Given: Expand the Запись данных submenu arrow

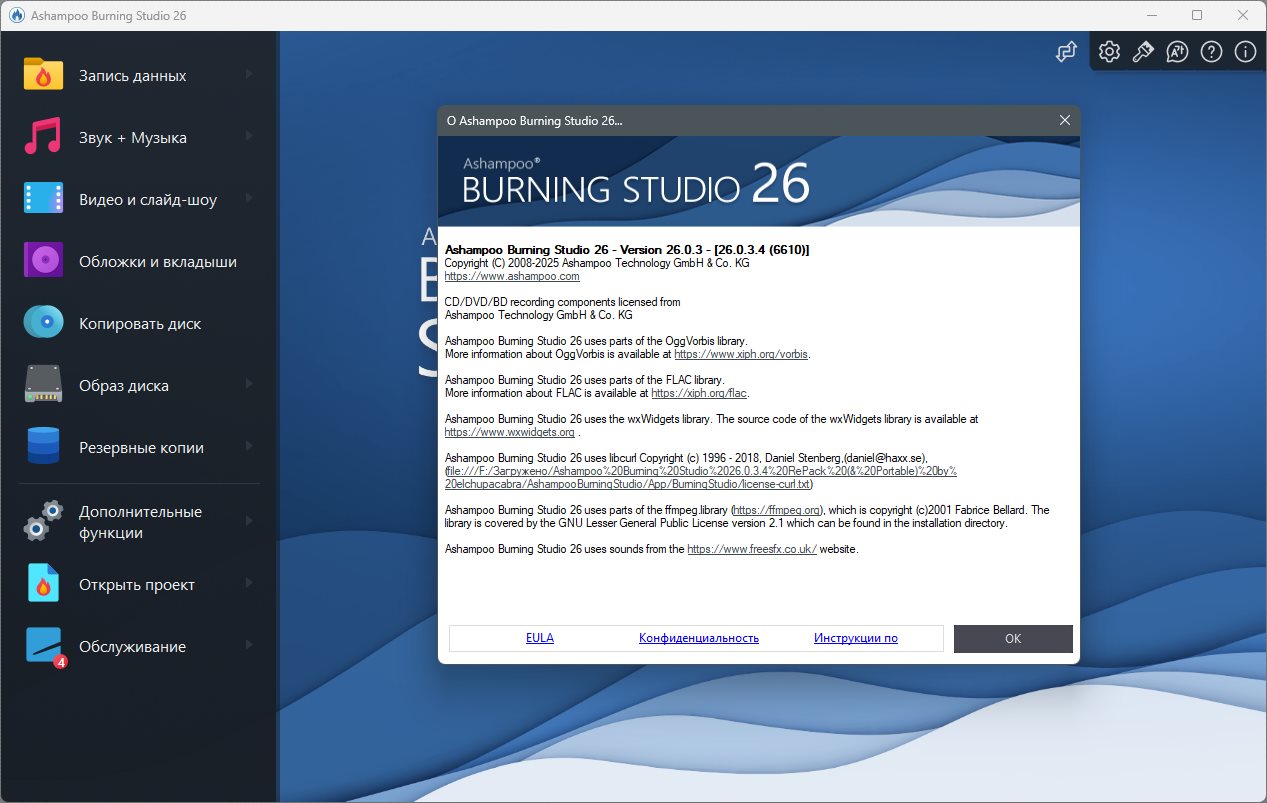Looking at the screenshot, I should tap(249, 75).
